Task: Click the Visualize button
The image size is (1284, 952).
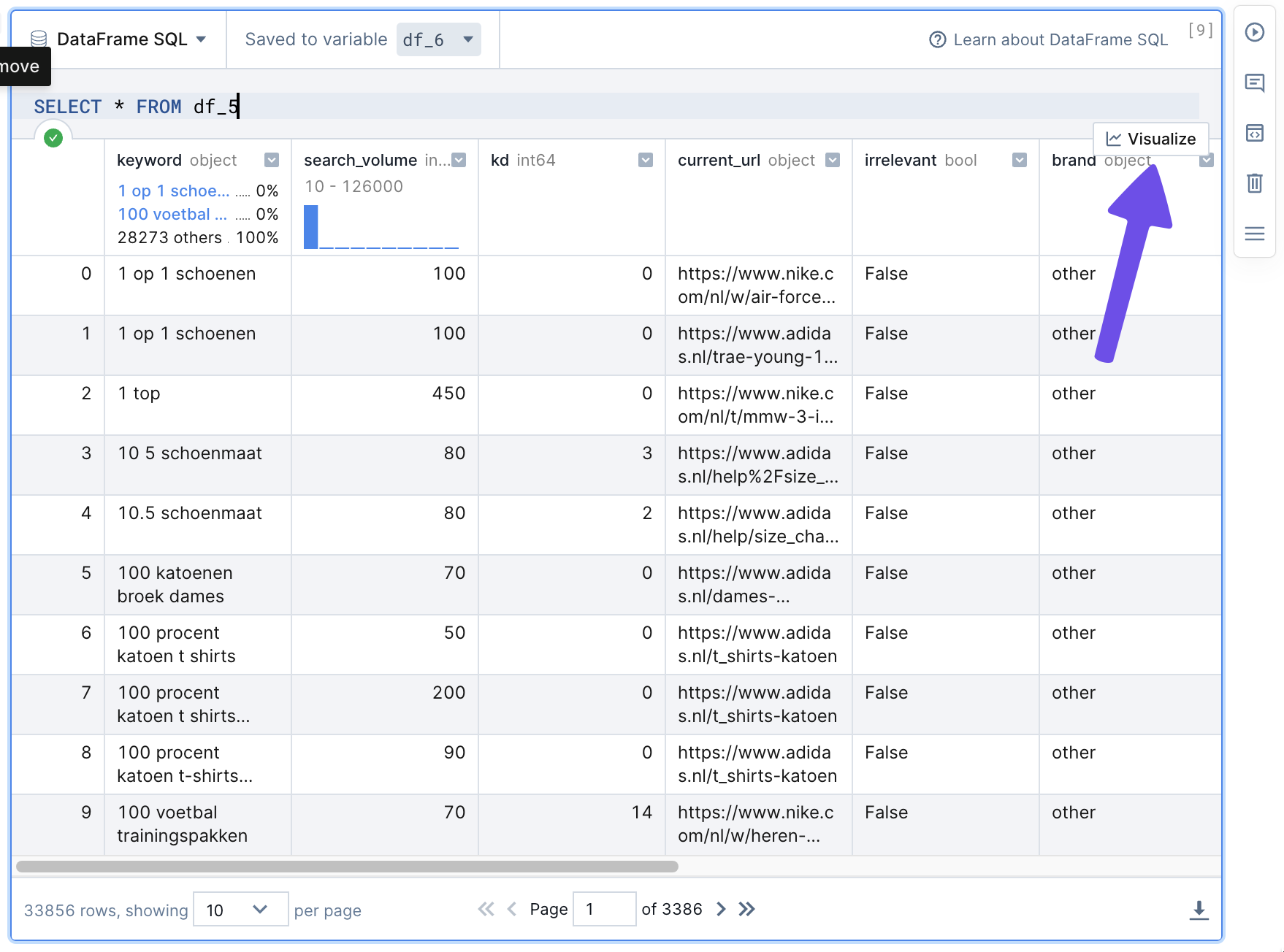Action: [x=1151, y=139]
